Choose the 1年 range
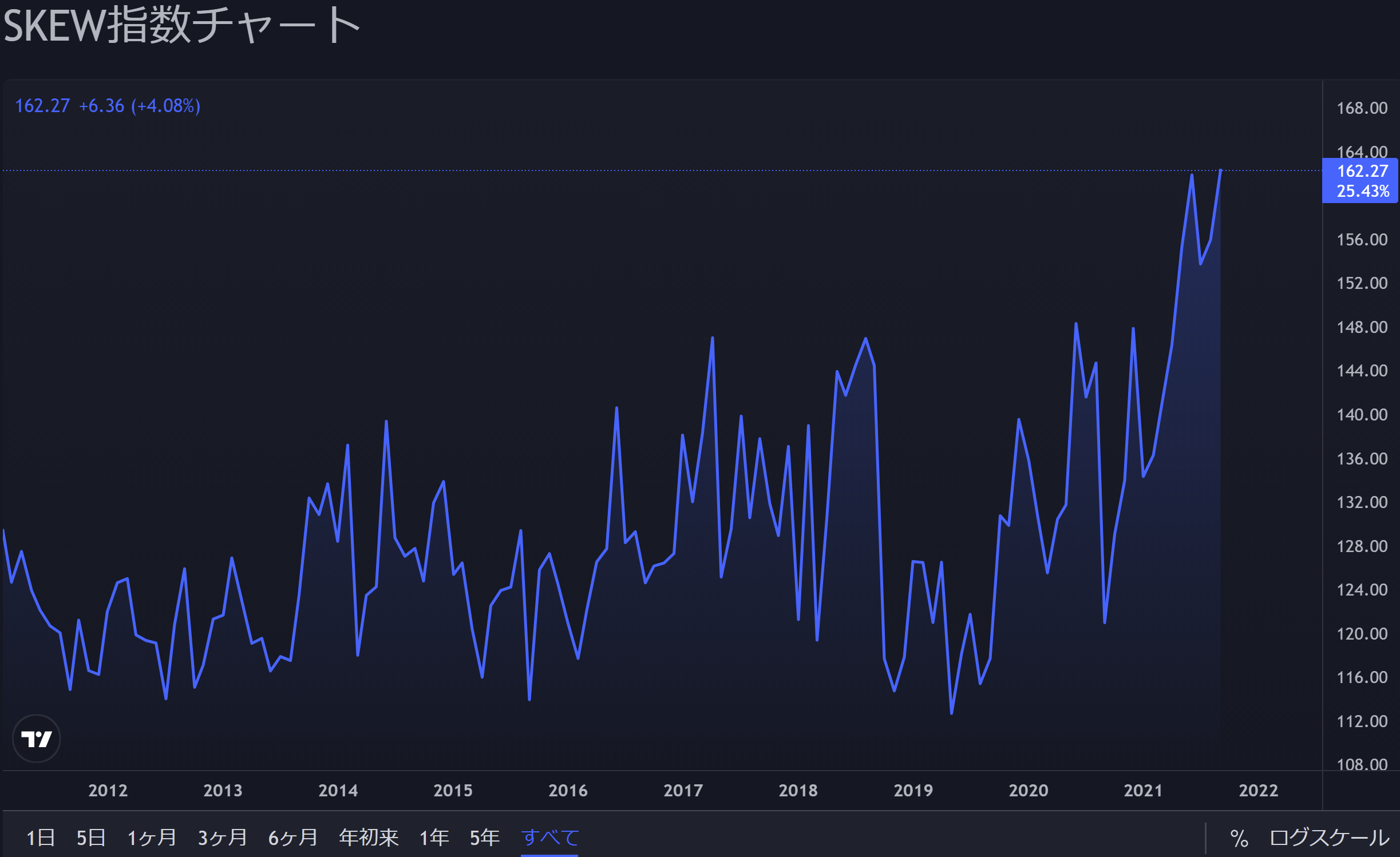This screenshot has height=857, width=1400. pos(434,838)
